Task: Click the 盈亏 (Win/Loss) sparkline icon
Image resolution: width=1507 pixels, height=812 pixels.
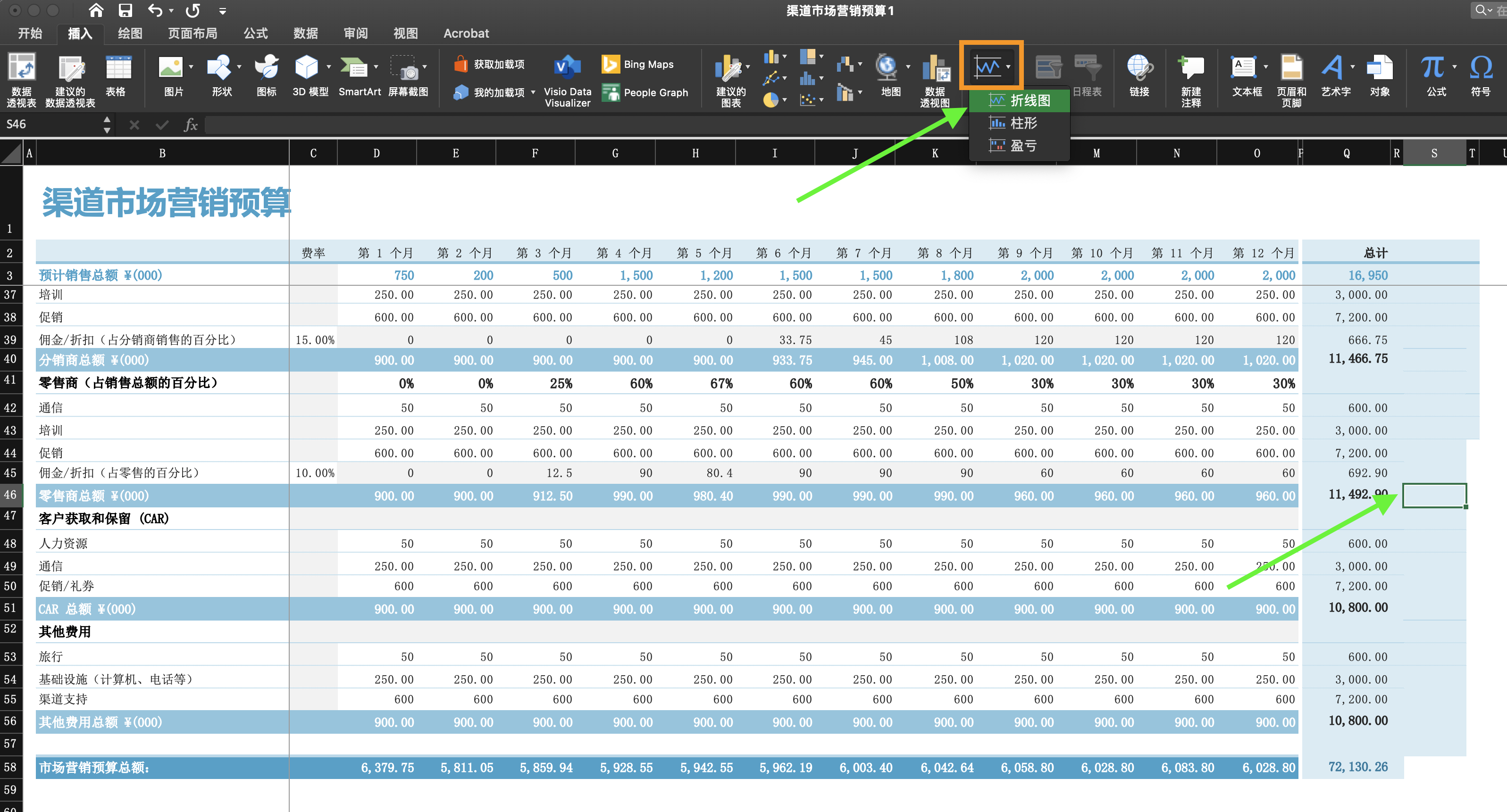Action: click(x=1012, y=144)
